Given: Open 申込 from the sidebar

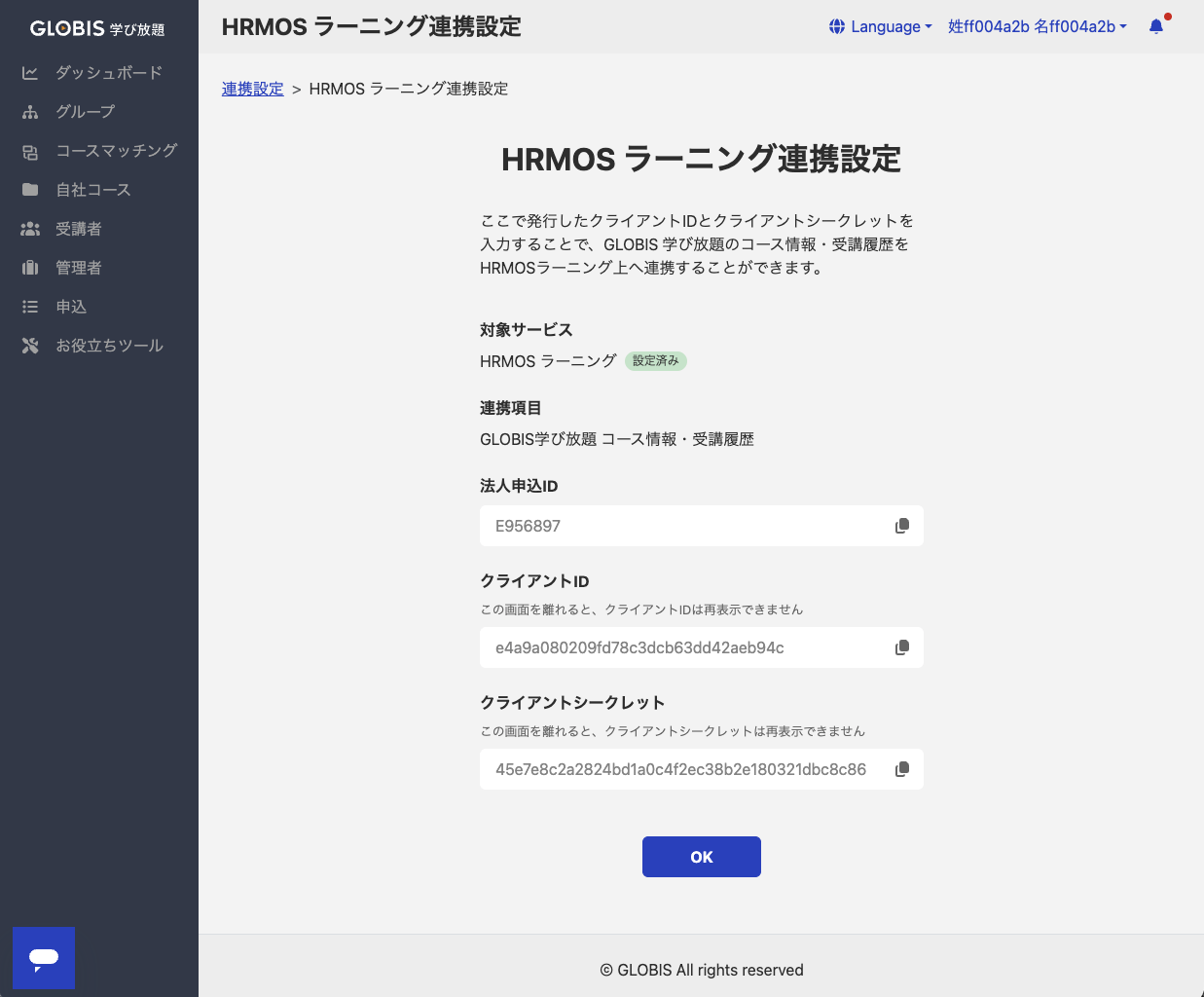Looking at the screenshot, I should tap(71, 307).
